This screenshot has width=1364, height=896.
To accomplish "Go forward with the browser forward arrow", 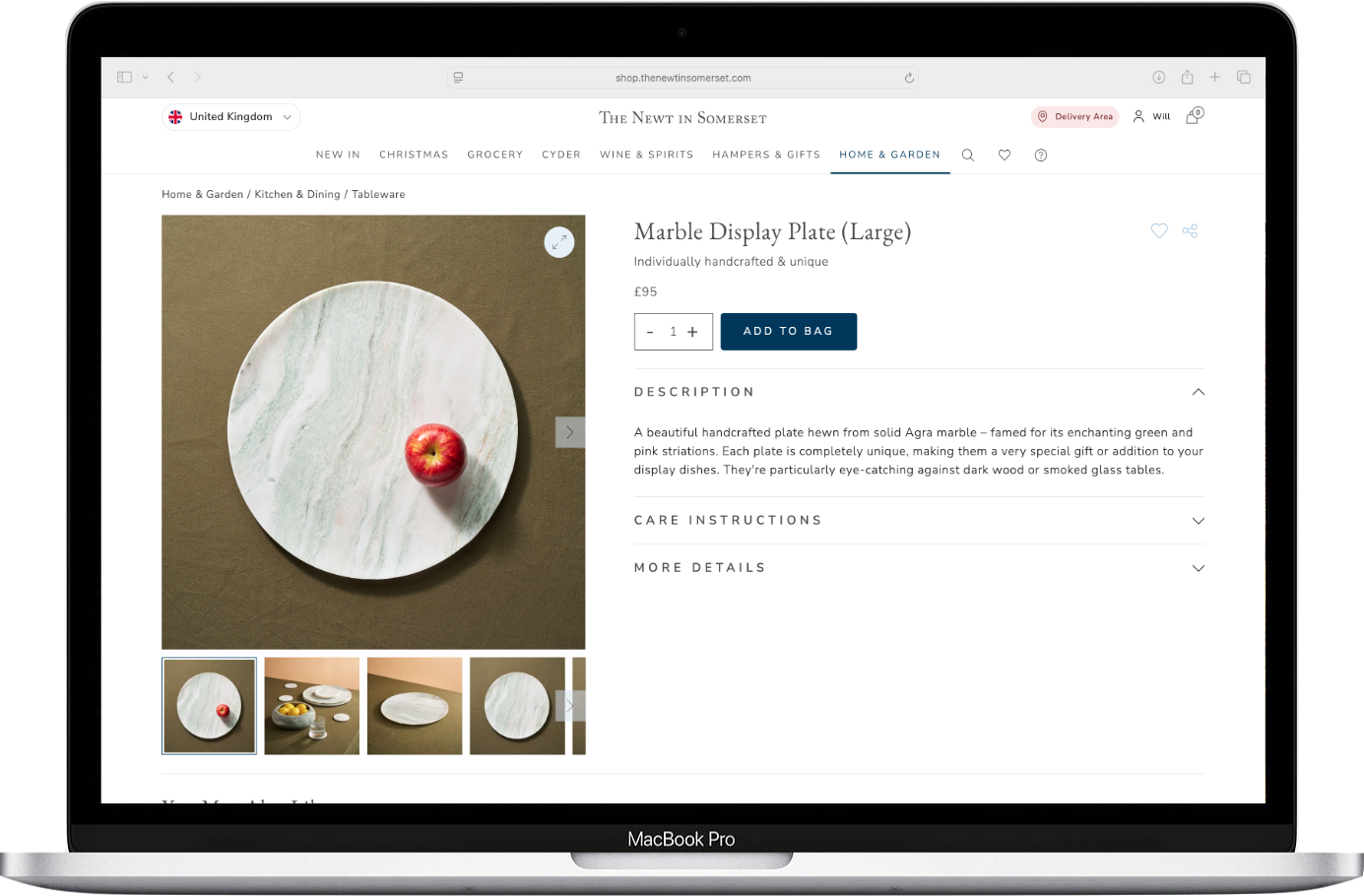I will click(x=197, y=77).
